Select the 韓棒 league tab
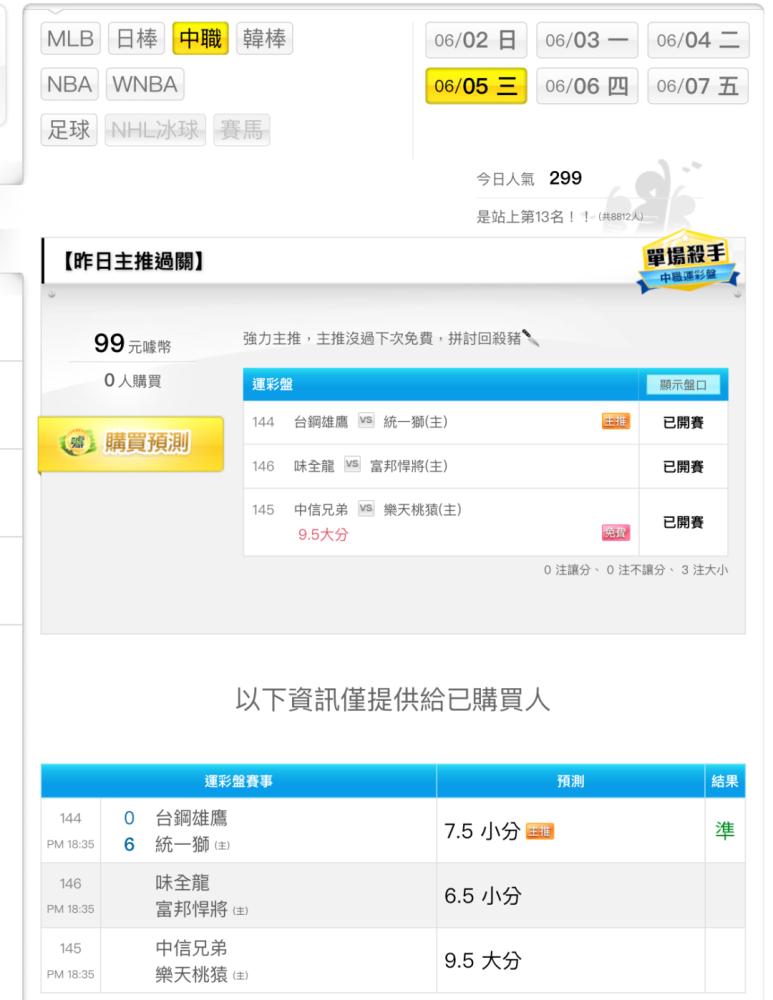This screenshot has height=1000, width=773. coord(264,38)
